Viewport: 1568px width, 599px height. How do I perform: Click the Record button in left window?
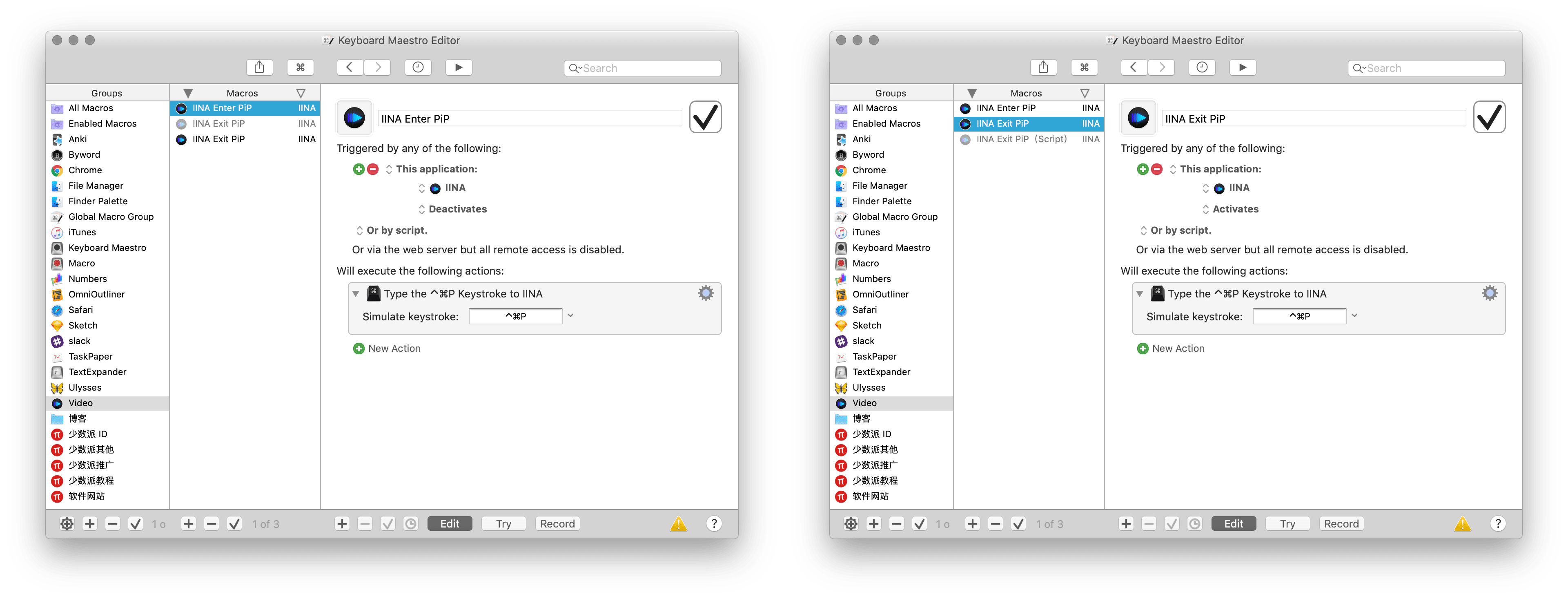pos(557,524)
